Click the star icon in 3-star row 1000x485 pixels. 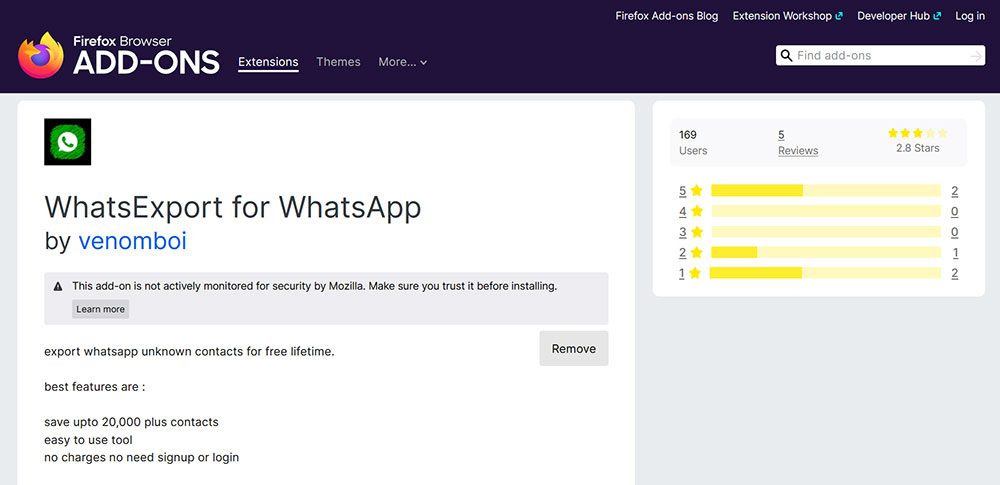(x=696, y=232)
